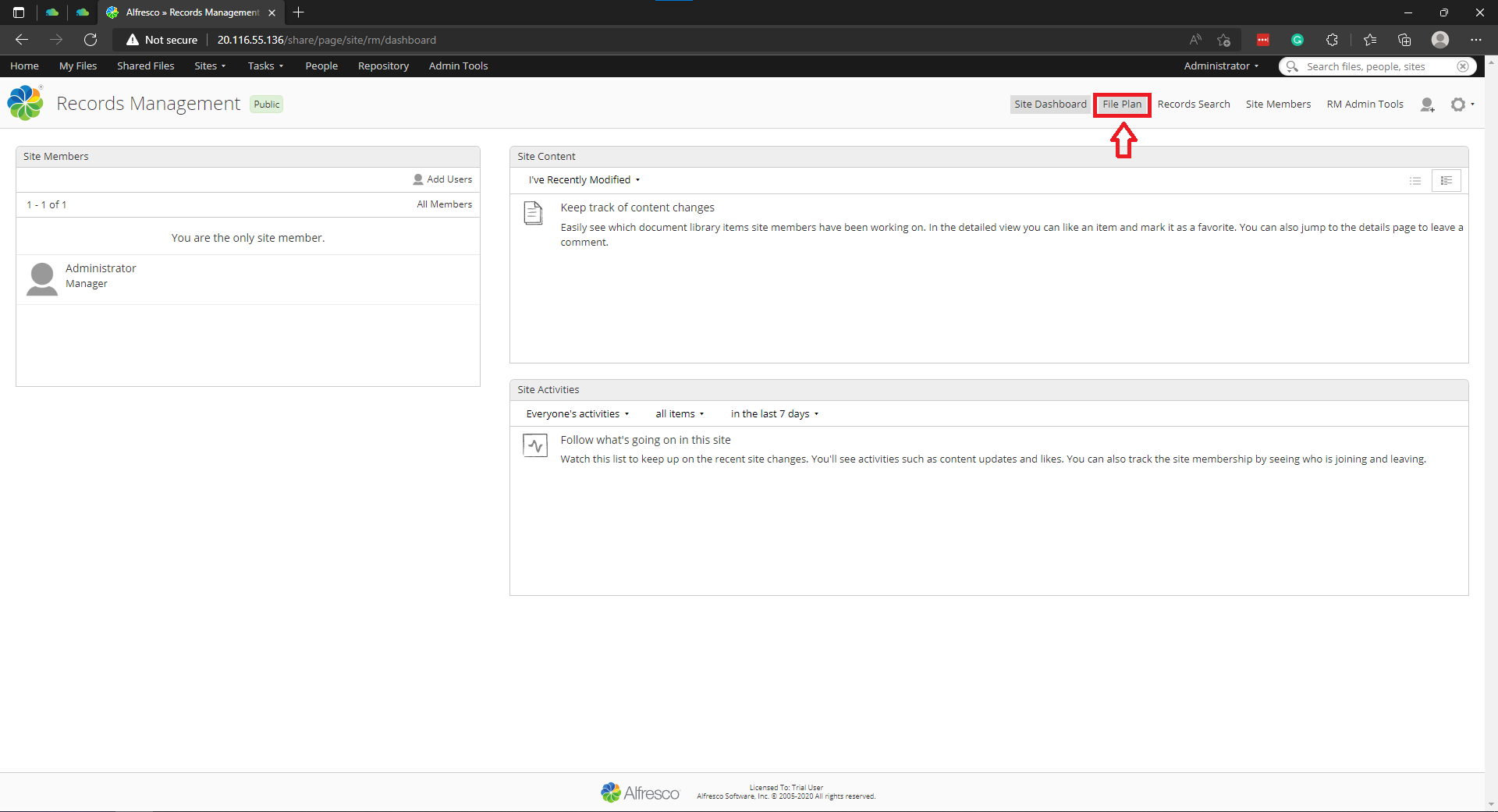This screenshot has height=812, width=1498.
Task: Click the Administrator avatar in Site Members
Action: (42, 278)
